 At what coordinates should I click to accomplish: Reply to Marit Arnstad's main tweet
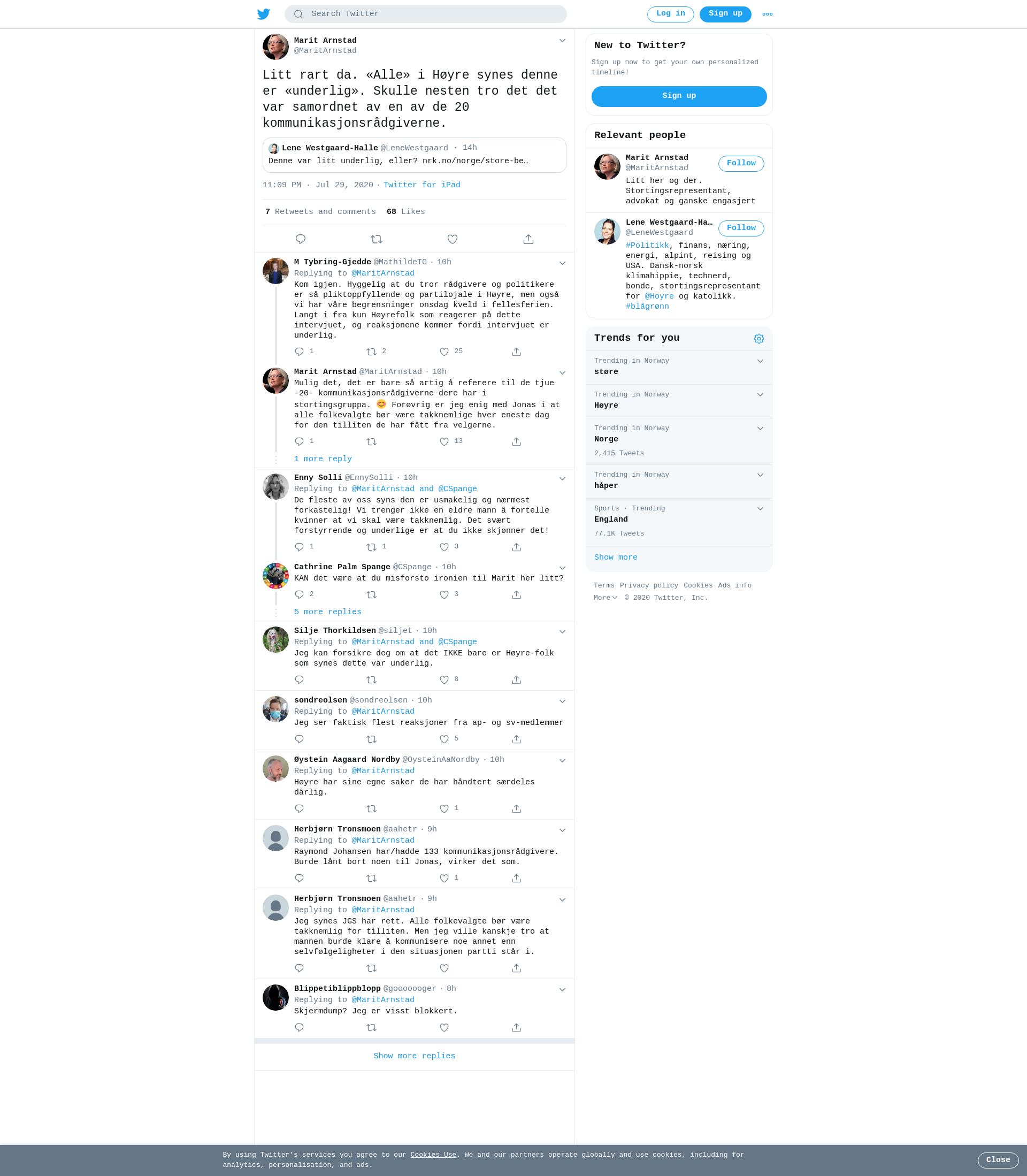coord(300,239)
